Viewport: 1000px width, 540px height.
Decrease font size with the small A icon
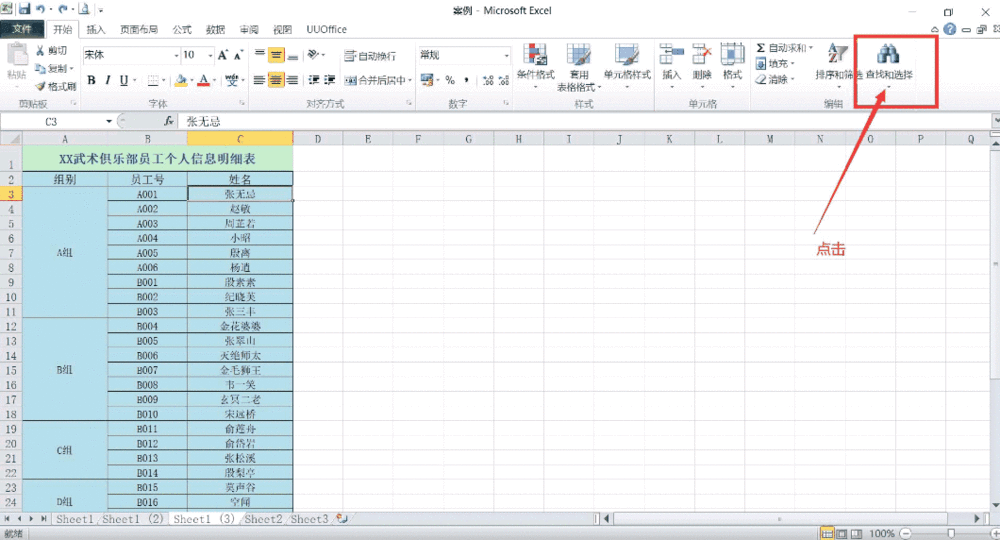click(239, 55)
